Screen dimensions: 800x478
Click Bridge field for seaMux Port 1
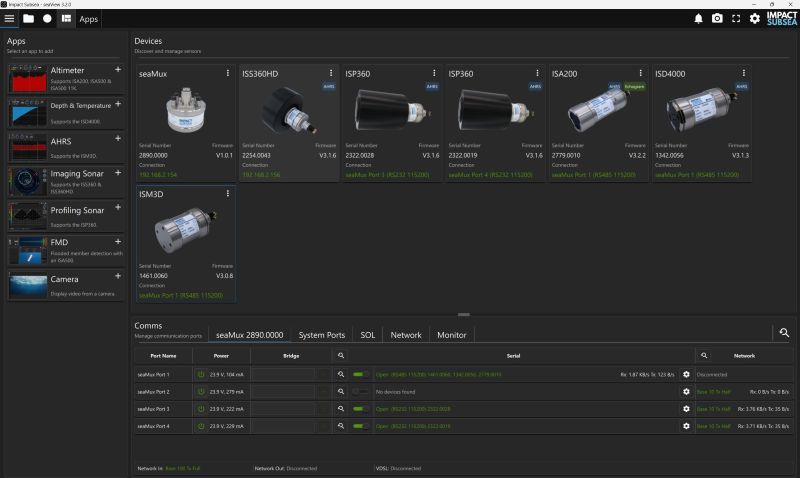[283, 374]
